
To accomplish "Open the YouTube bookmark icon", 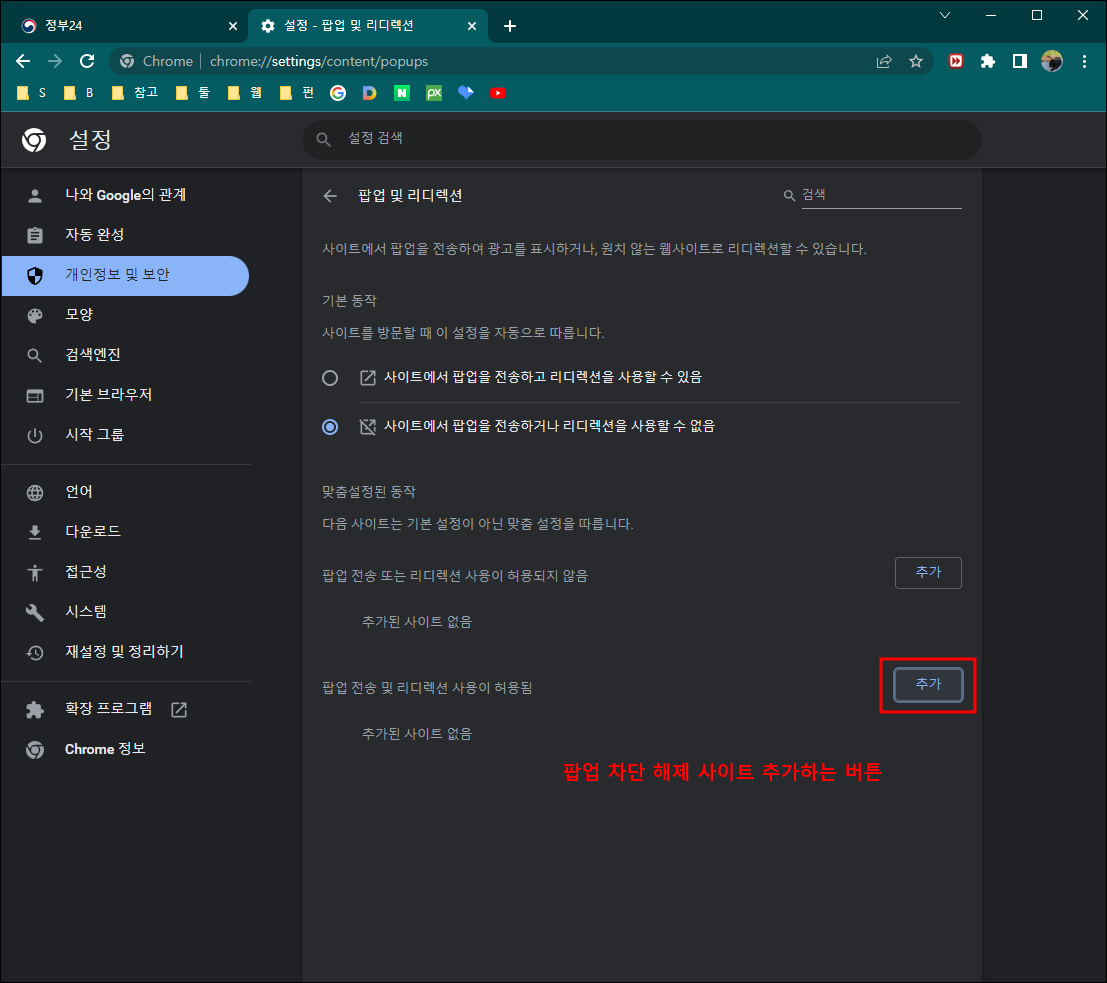I will click(x=497, y=92).
